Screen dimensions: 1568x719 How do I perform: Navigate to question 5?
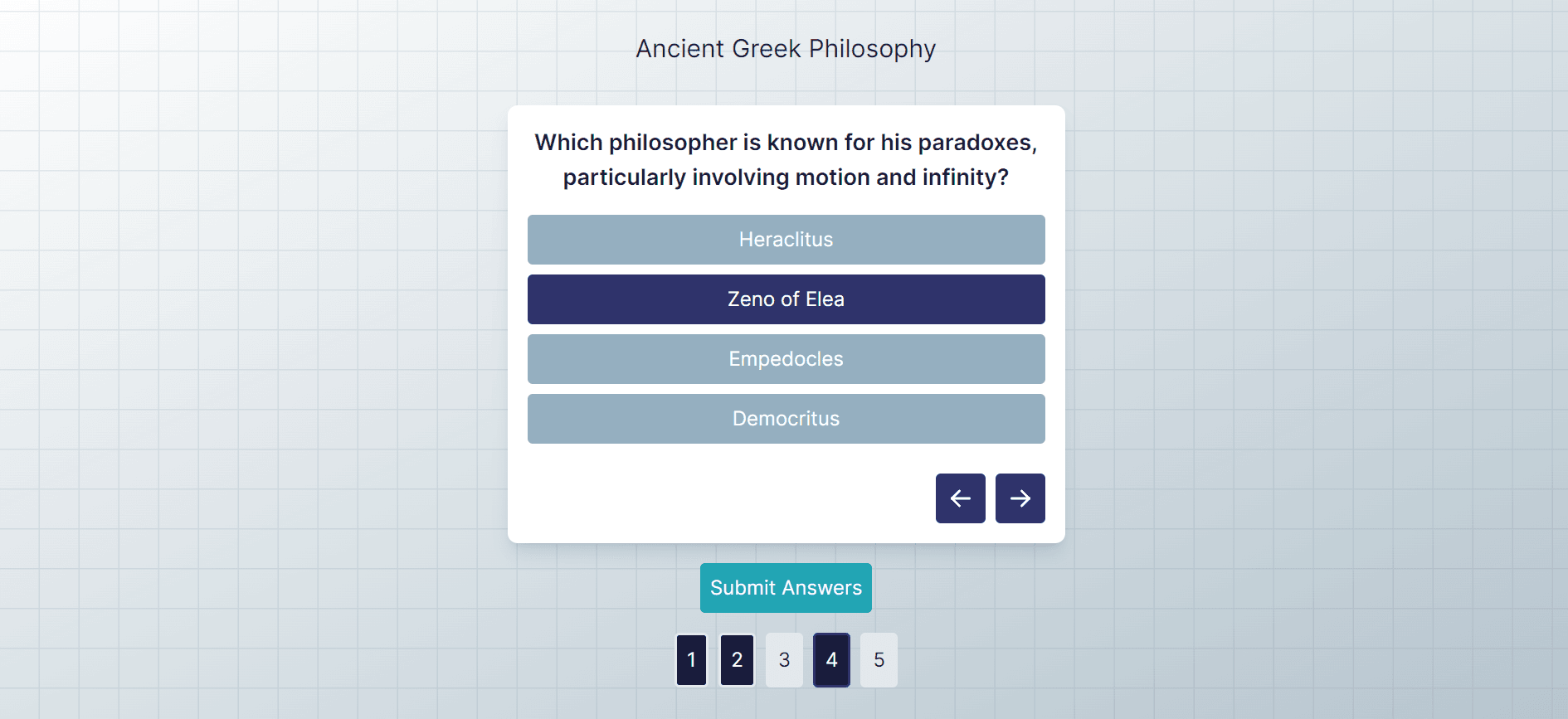[879, 660]
